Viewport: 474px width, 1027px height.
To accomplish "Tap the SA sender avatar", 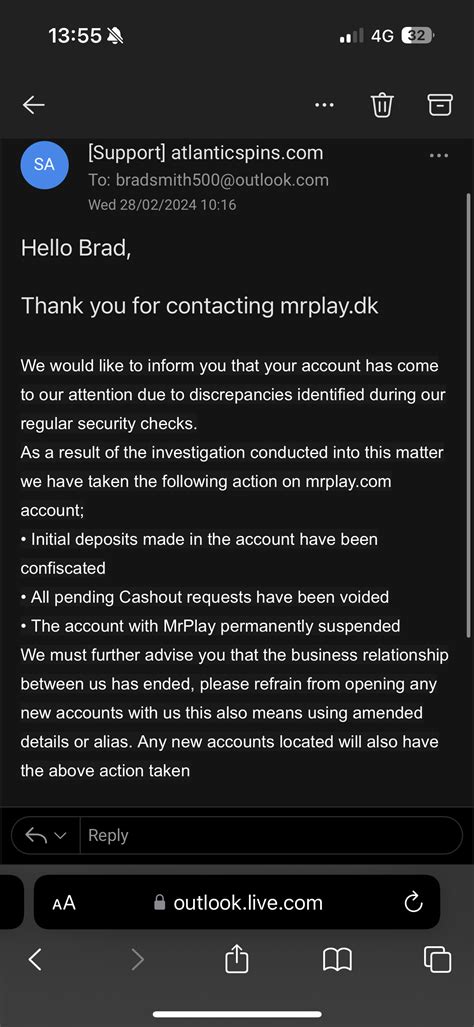I will [45, 165].
